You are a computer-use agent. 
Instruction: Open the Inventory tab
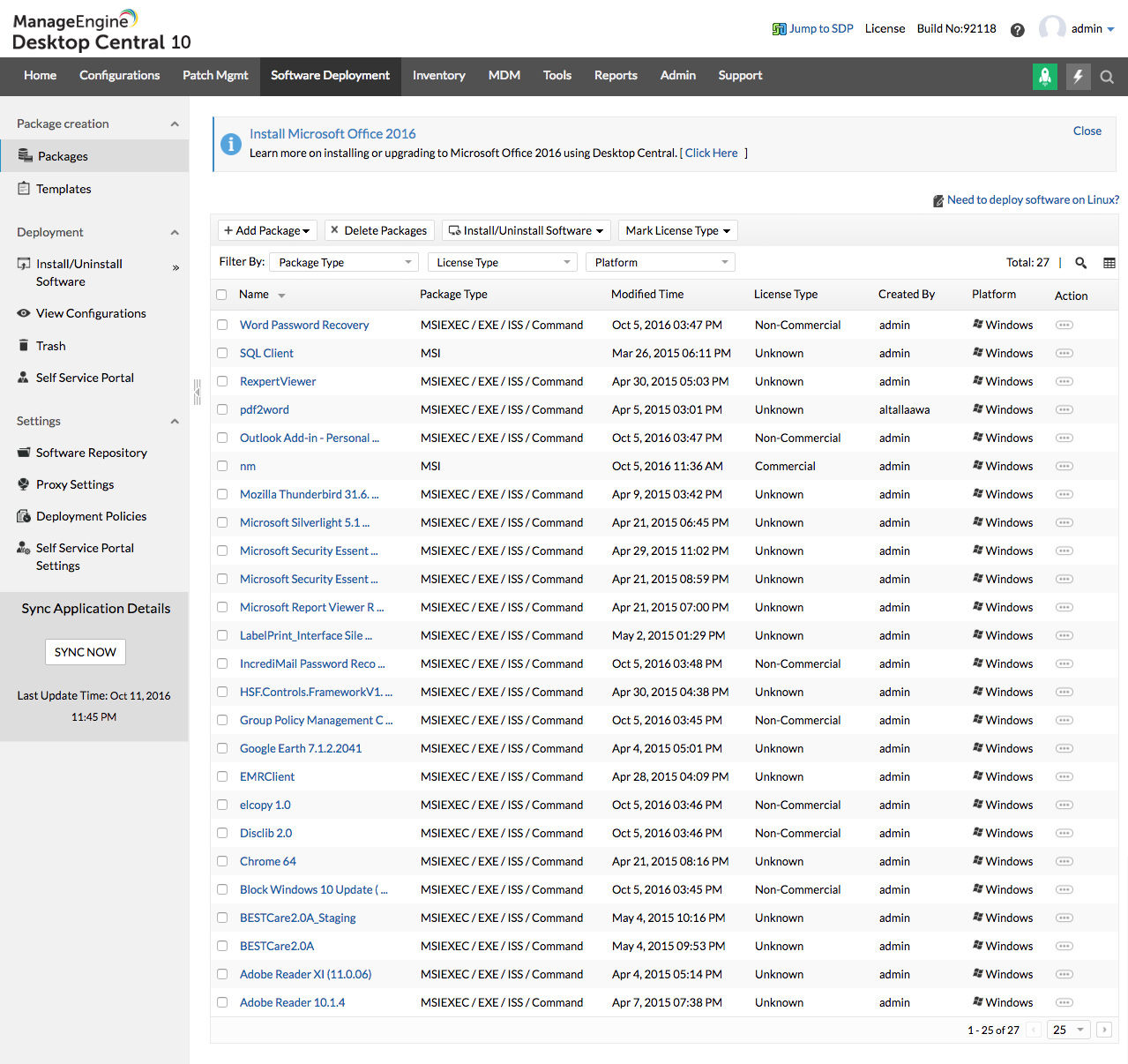pos(438,76)
